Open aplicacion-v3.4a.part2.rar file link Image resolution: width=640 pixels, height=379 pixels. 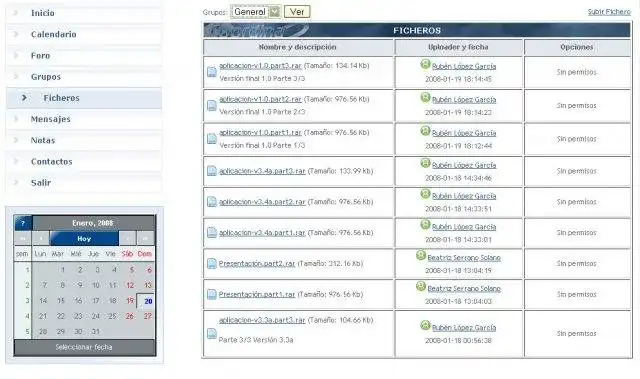pyautogui.click(x=262, y=202)
